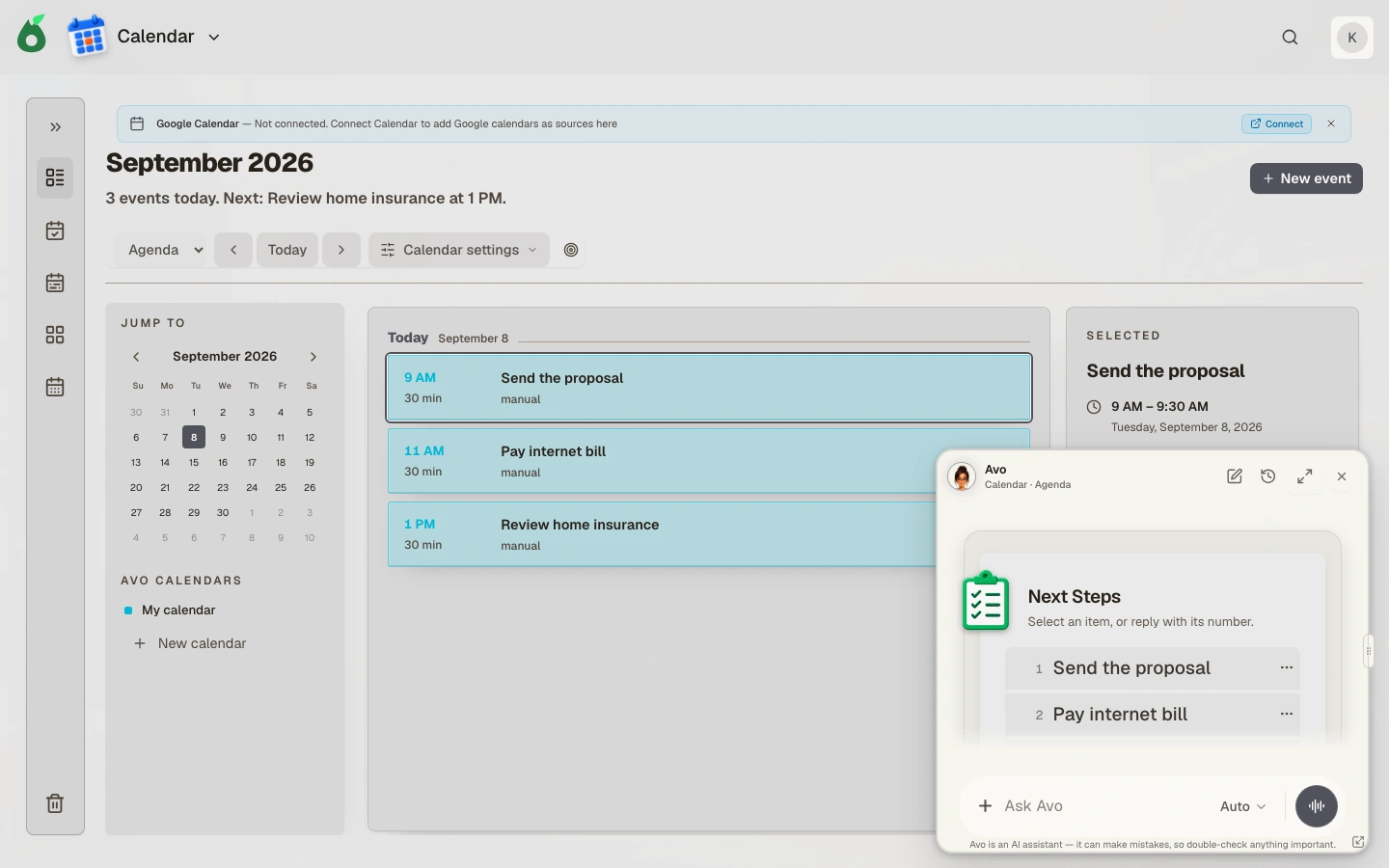Jump to Today

coord(287,250)
